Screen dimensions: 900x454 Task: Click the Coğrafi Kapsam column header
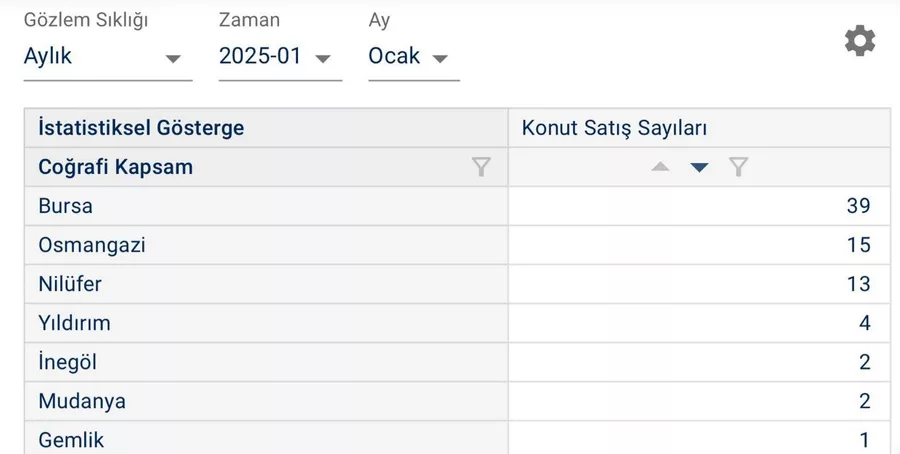point(116,167)
